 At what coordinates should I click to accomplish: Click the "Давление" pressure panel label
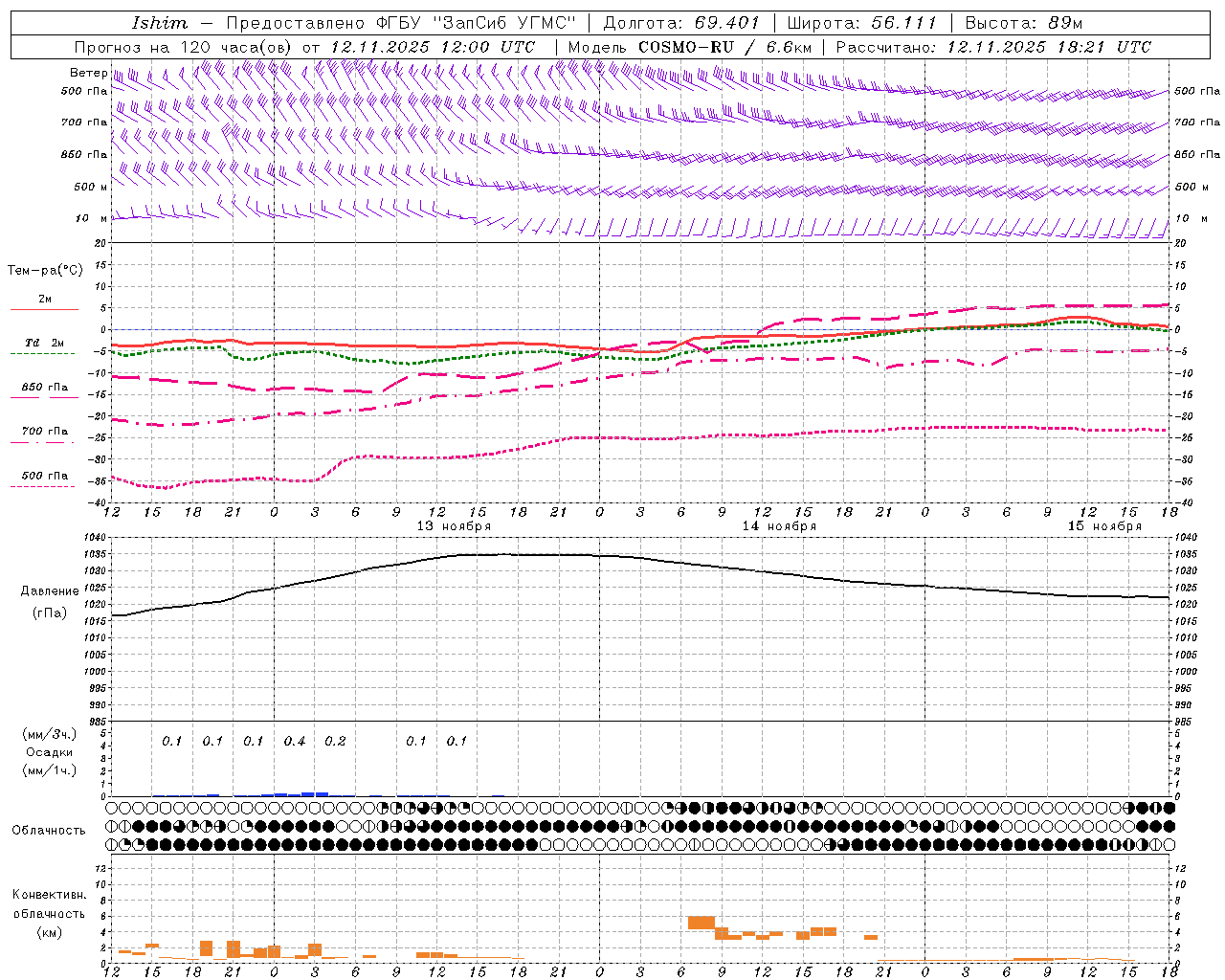pos(50,590)
